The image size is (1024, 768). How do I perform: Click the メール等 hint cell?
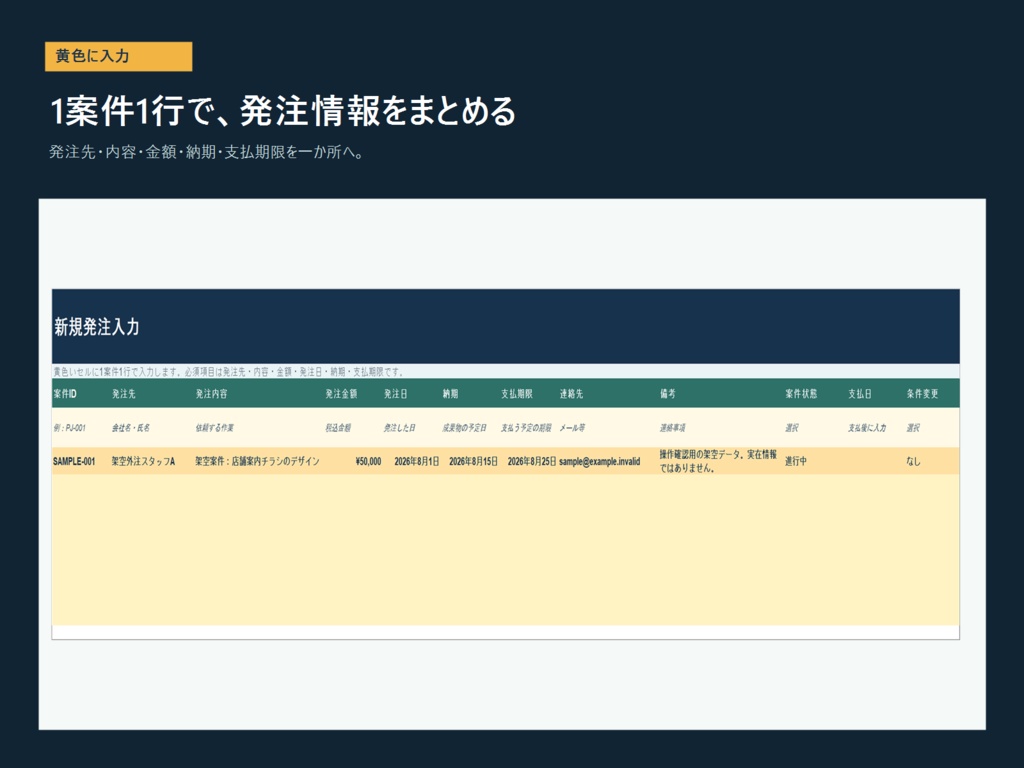coord(572,428)
